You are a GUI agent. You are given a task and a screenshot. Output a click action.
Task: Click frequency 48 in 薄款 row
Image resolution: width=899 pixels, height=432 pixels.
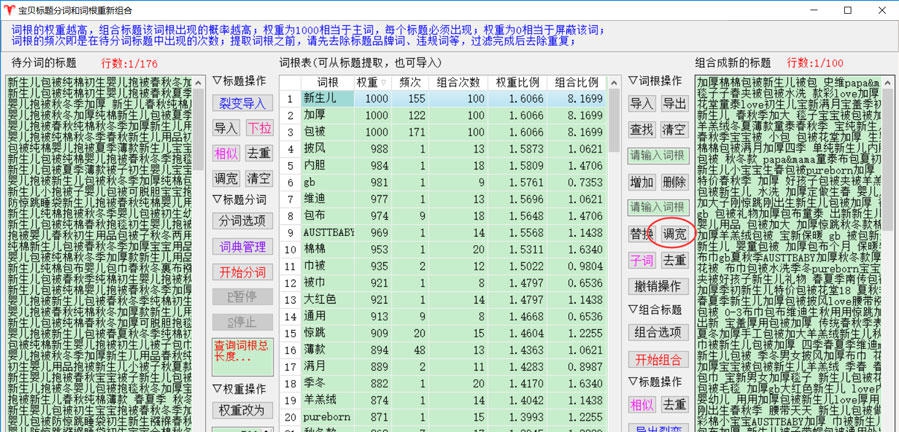[410, 350]
